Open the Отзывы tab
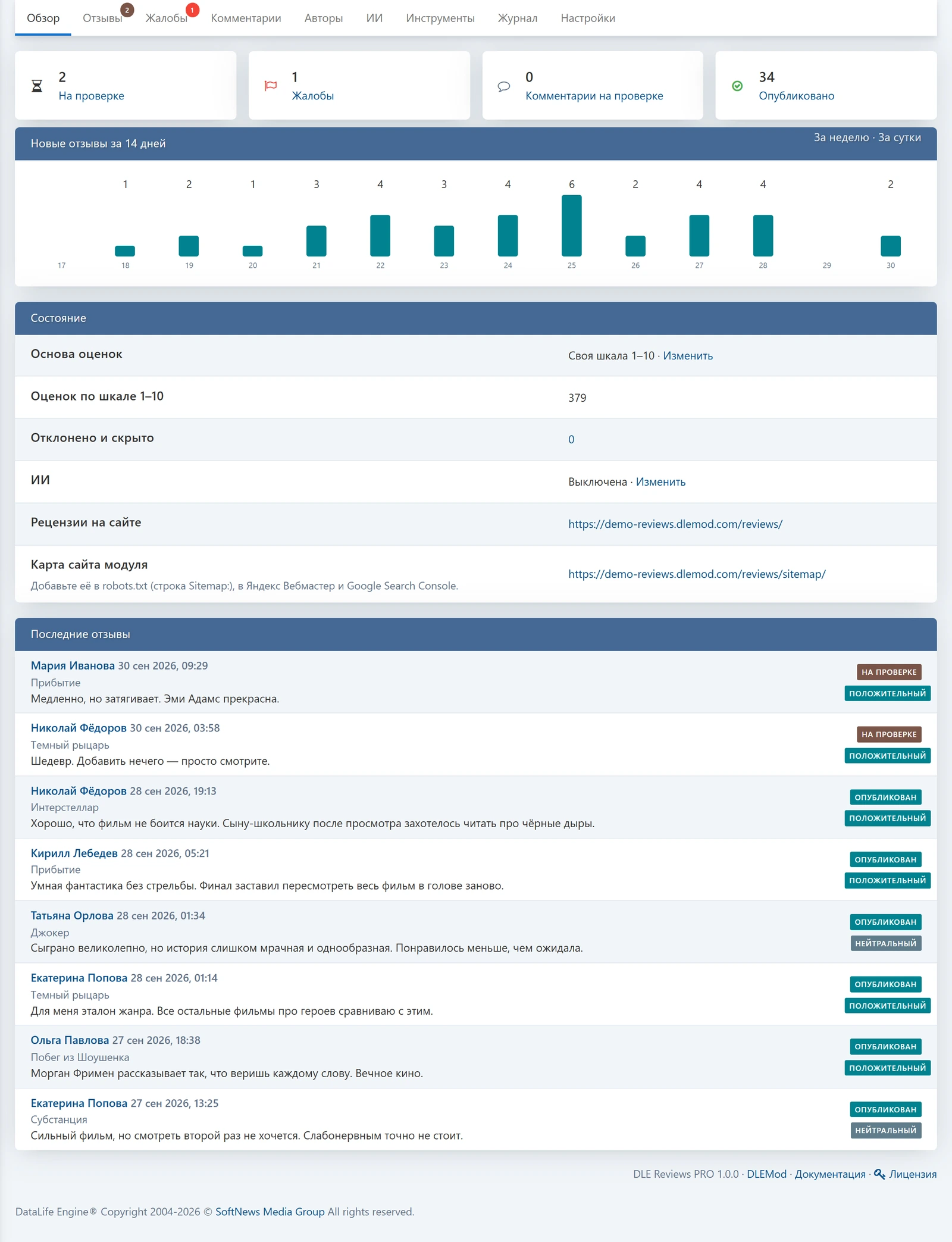 point(102,18)
